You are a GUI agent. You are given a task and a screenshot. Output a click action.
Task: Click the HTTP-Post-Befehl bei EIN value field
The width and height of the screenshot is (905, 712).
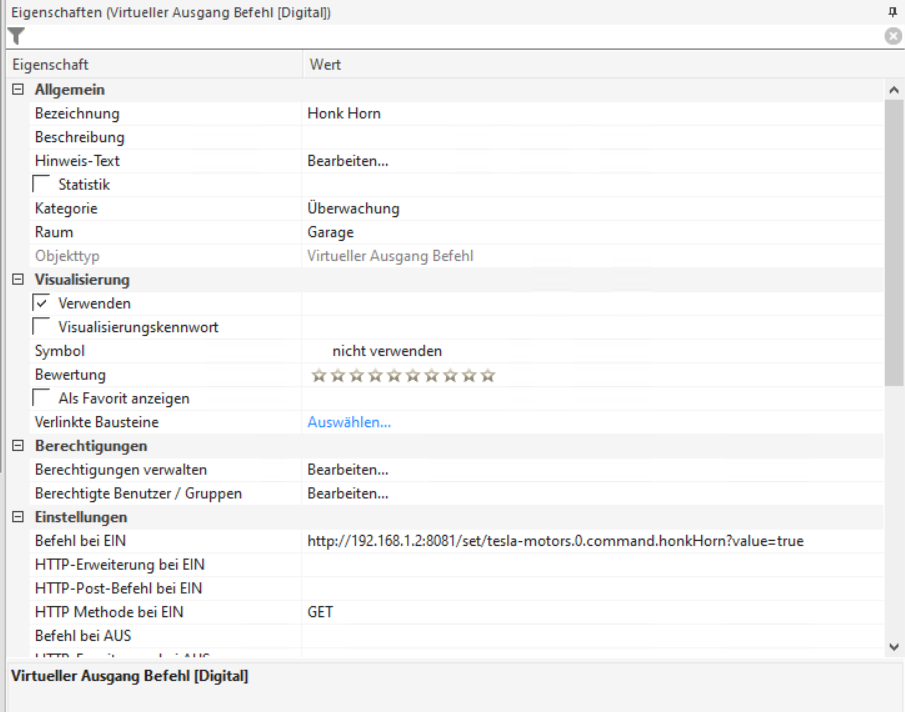[593, 588]
